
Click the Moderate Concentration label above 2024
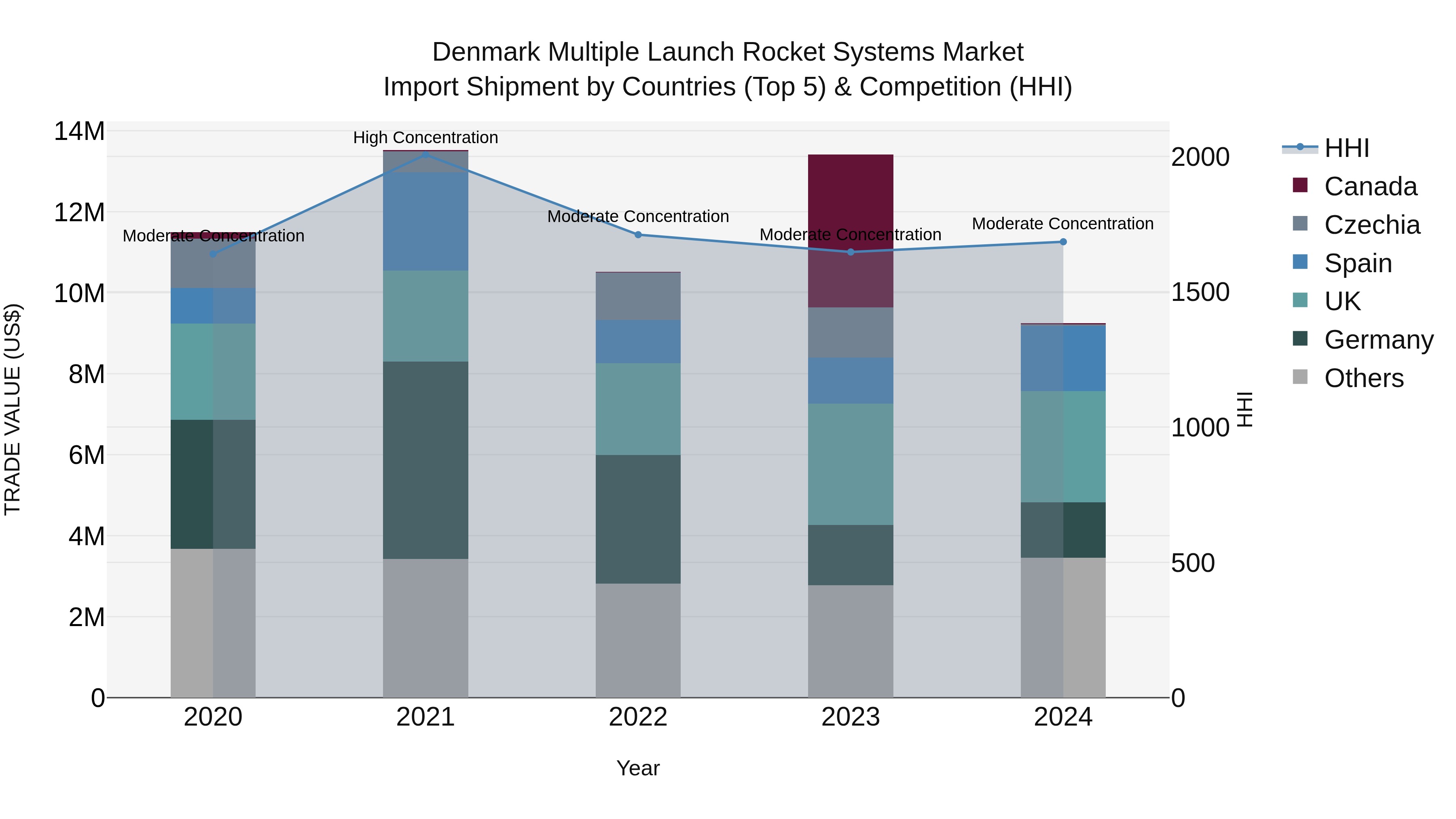(1063, 224)
